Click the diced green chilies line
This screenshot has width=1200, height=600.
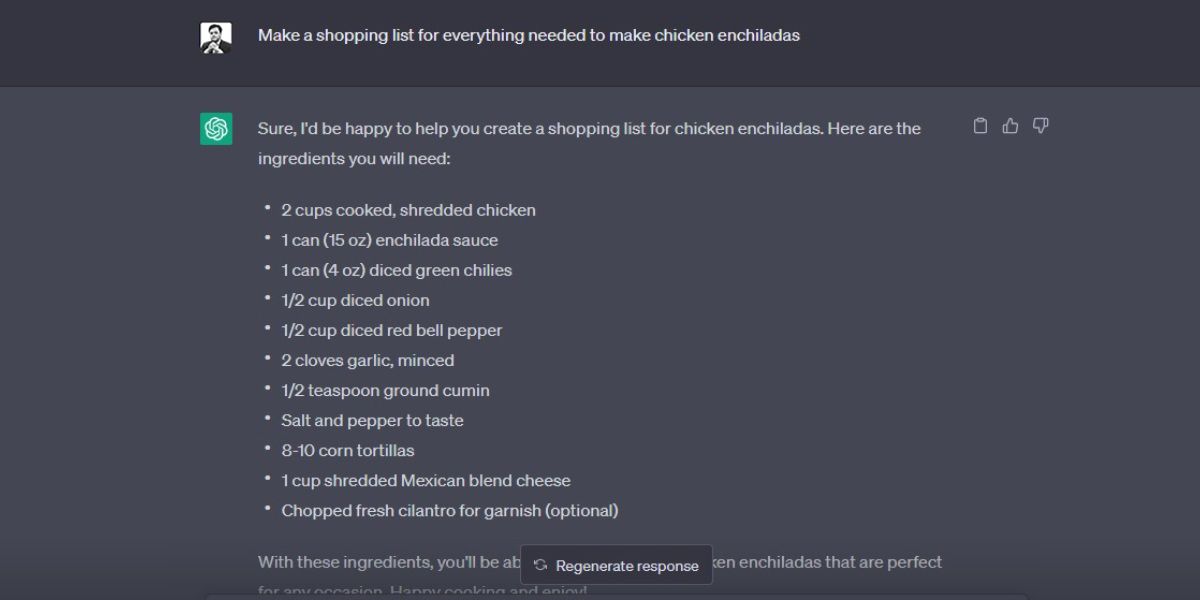point(396,270)
